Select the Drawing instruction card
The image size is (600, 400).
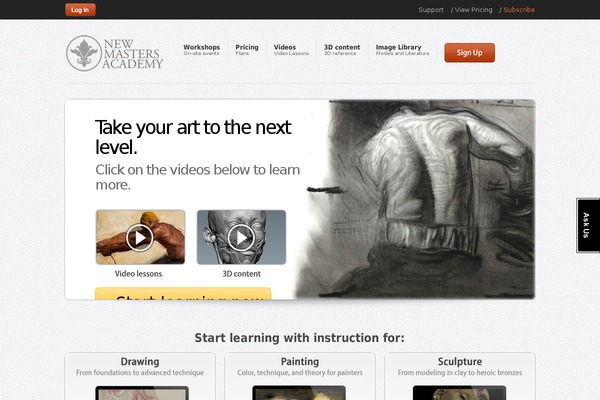tap(140, 376)
